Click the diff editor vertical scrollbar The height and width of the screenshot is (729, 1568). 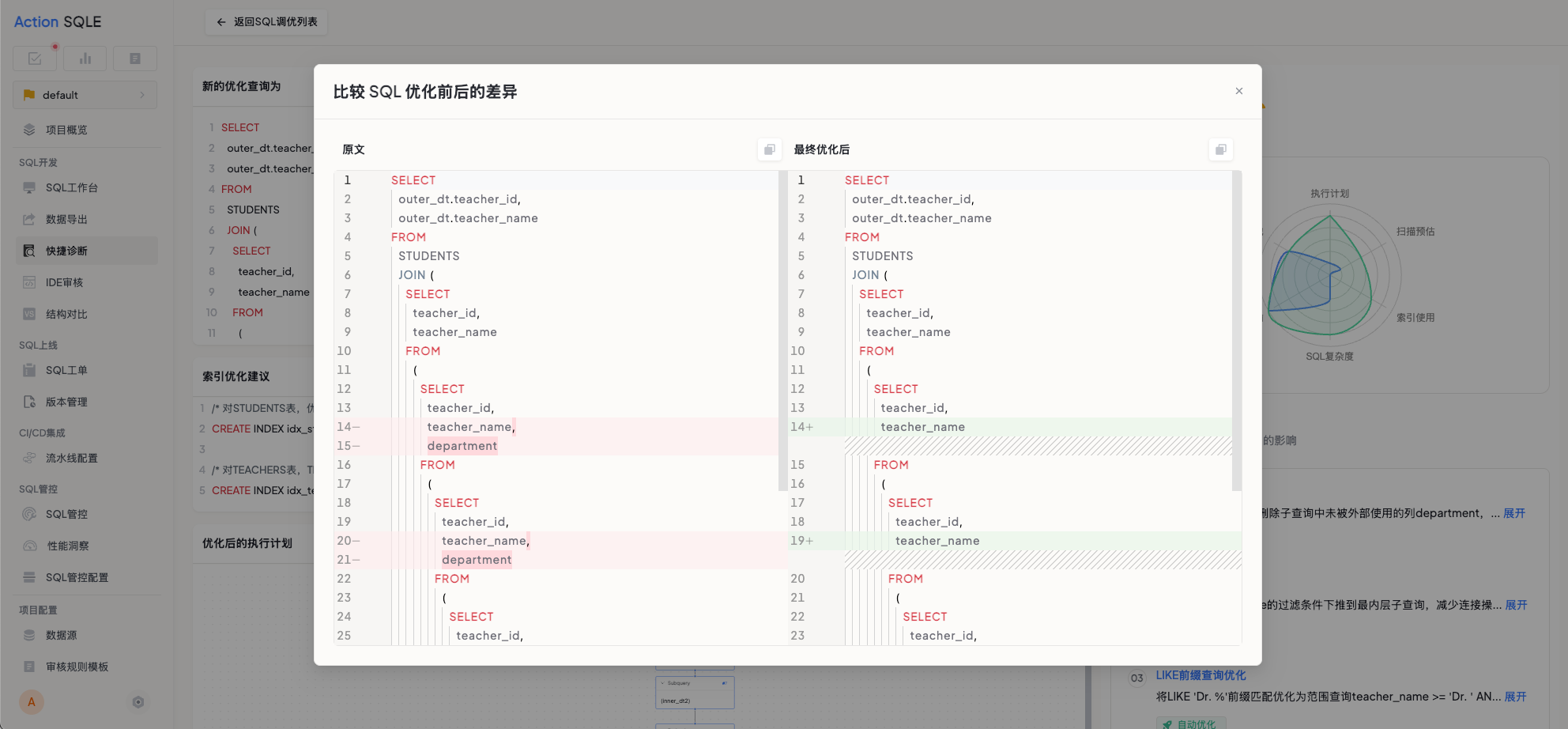[x=1237, y=331]
